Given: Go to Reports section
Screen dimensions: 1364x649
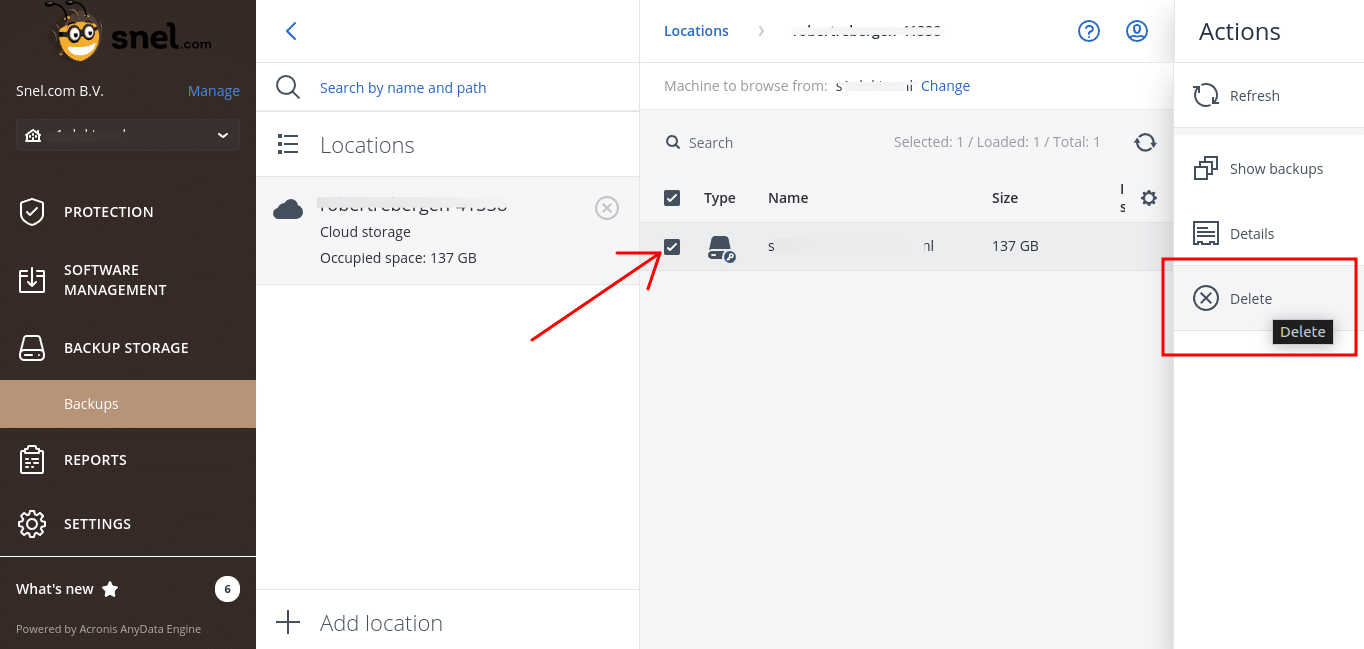Looking at the screenshot, I should 95,460.
